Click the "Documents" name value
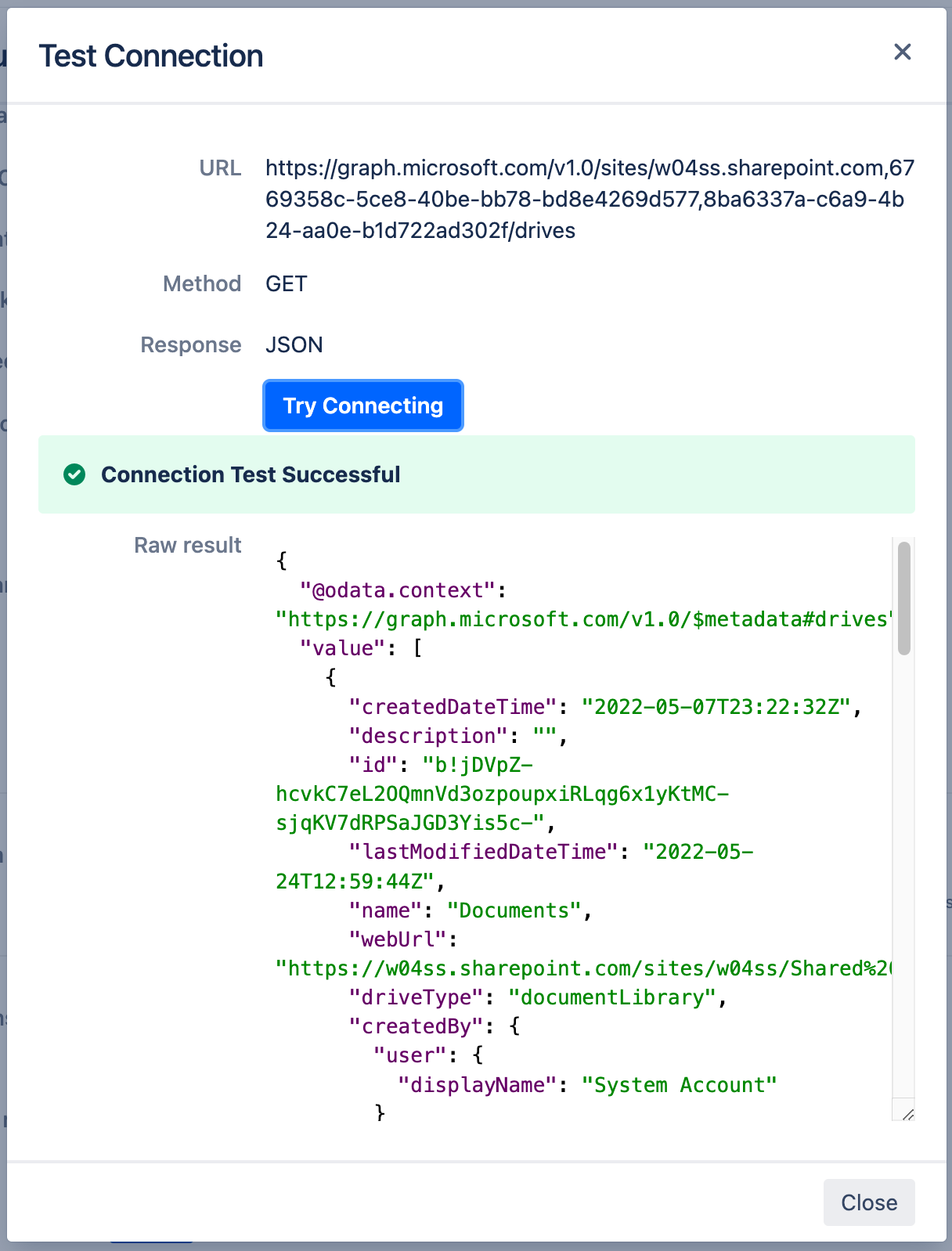 click(514, 910)
